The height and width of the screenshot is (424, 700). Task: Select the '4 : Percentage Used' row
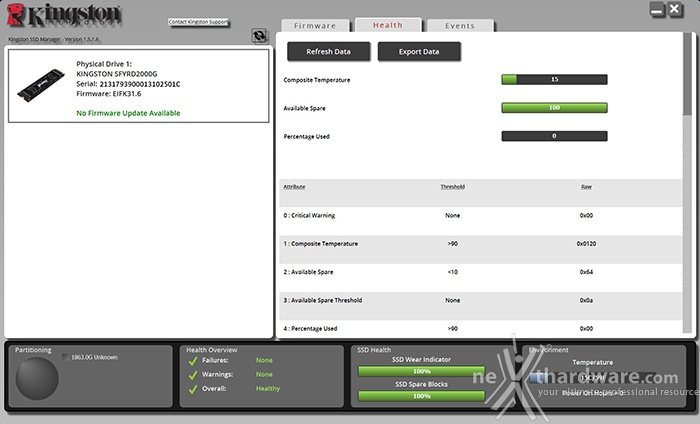481,329
